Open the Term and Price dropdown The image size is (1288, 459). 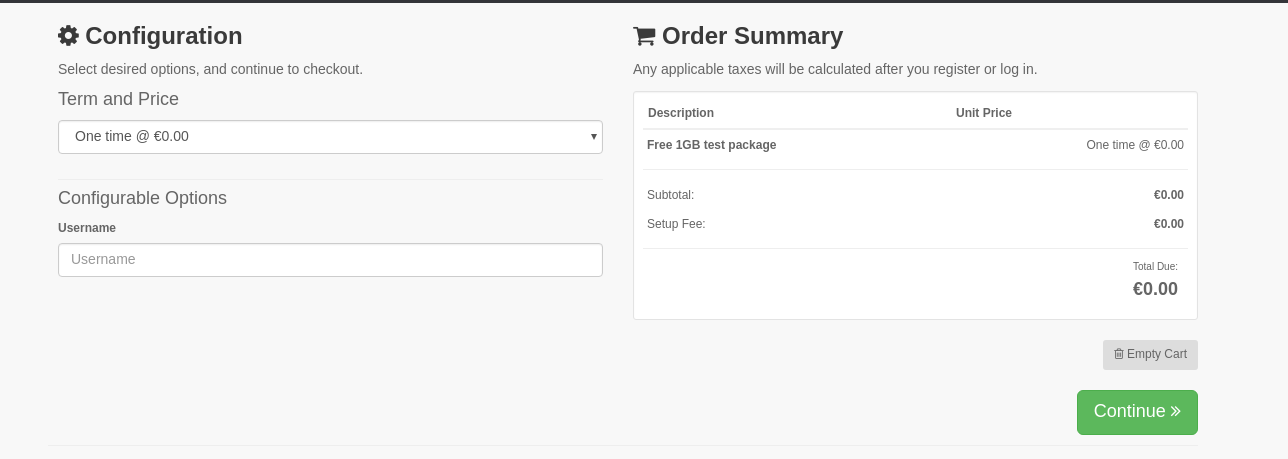330,137
